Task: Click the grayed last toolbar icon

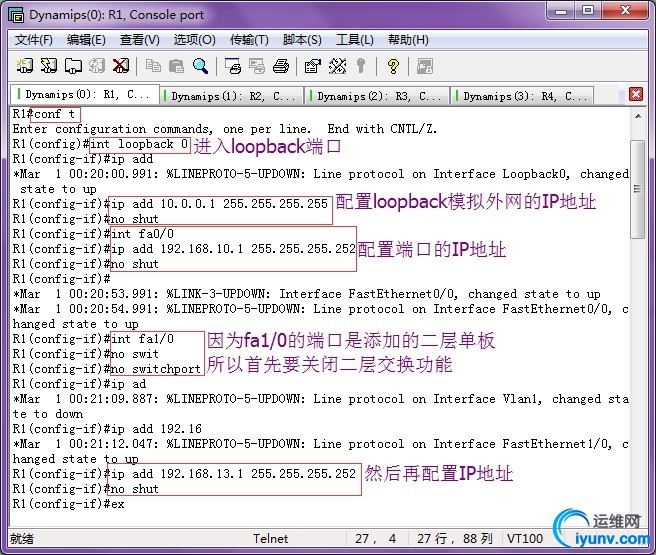Action: [x=425, y=66]
